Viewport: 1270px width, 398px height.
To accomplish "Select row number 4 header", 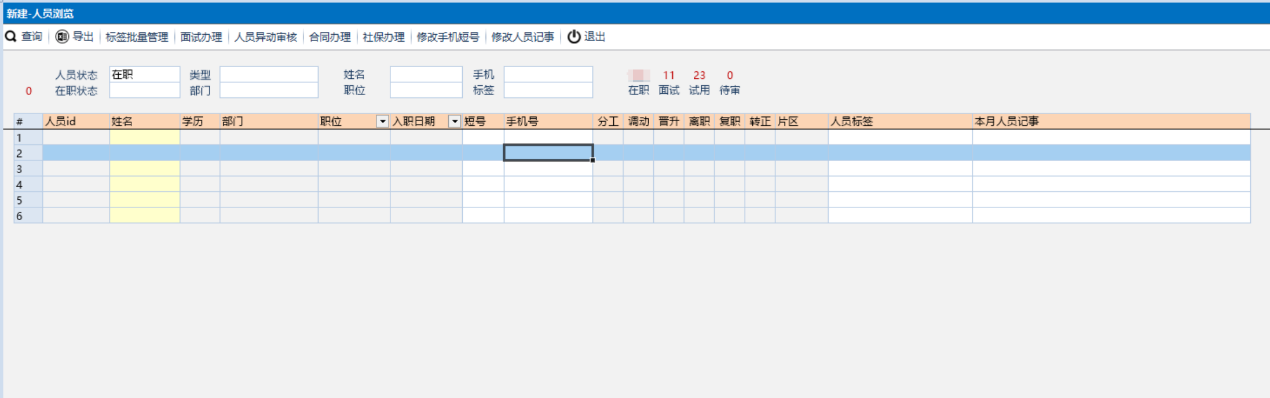I will (28, 184).
